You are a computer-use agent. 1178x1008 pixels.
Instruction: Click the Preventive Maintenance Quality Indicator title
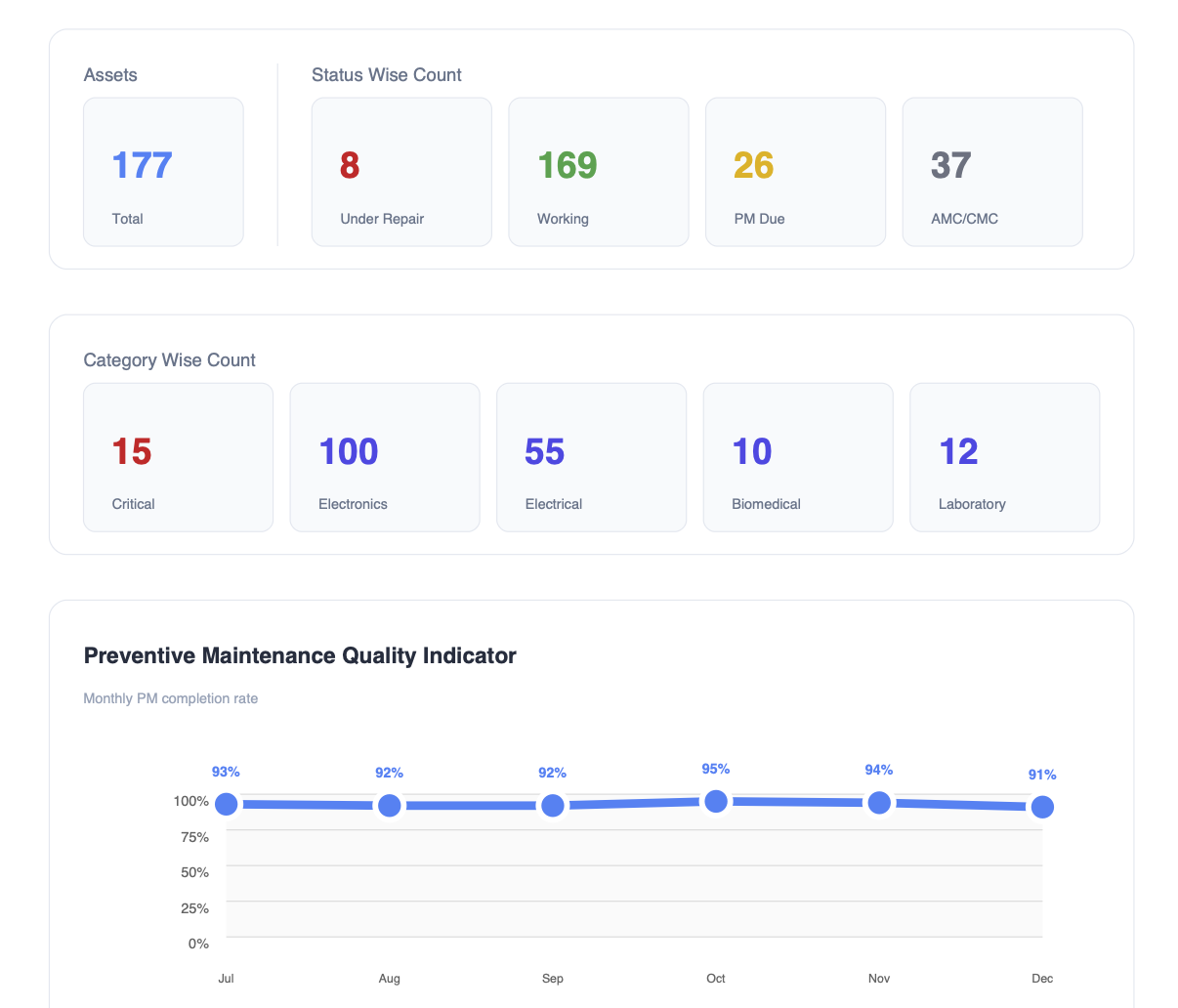click(300, 655)
